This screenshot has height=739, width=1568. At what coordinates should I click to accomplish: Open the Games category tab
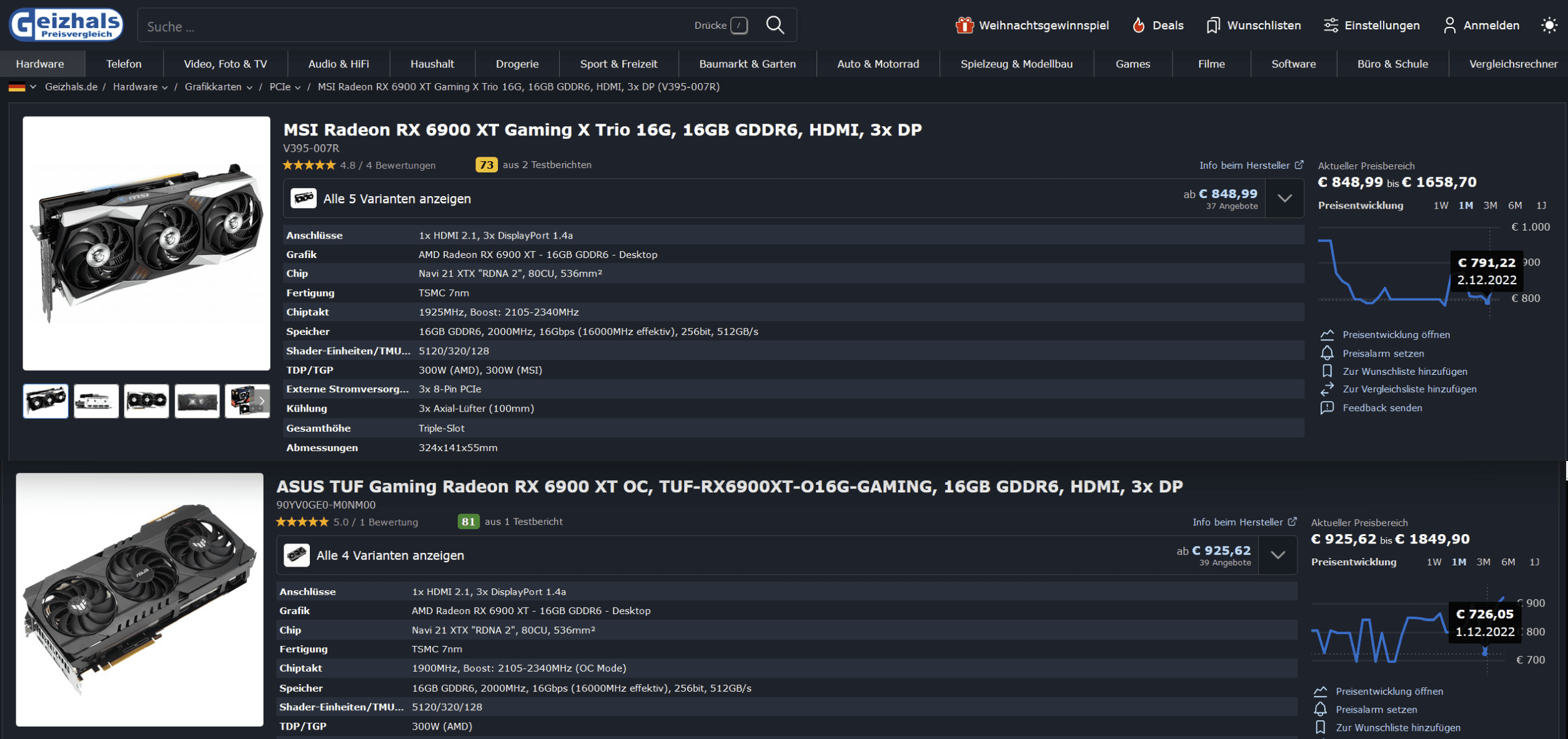click(1132, 64)
